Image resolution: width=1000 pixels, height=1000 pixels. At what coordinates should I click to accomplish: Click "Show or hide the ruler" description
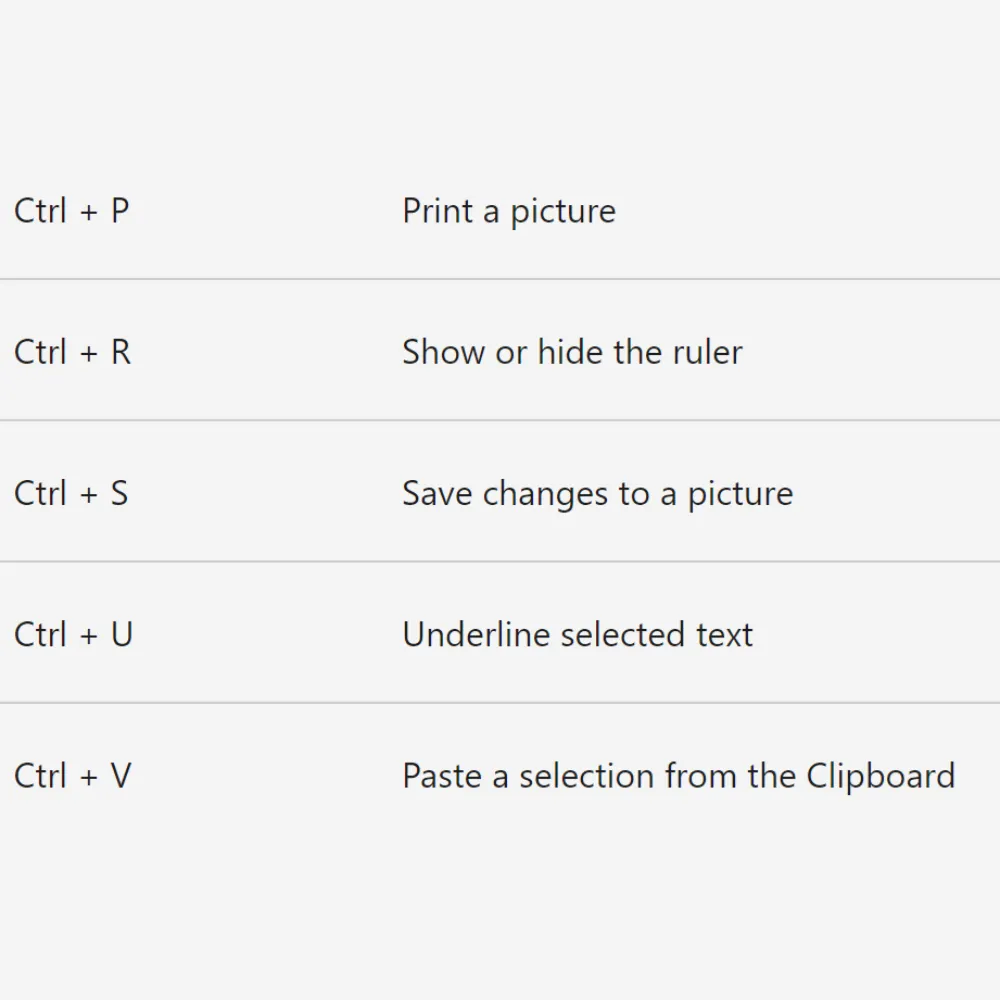pyautogui.click(x=572, y=352)
